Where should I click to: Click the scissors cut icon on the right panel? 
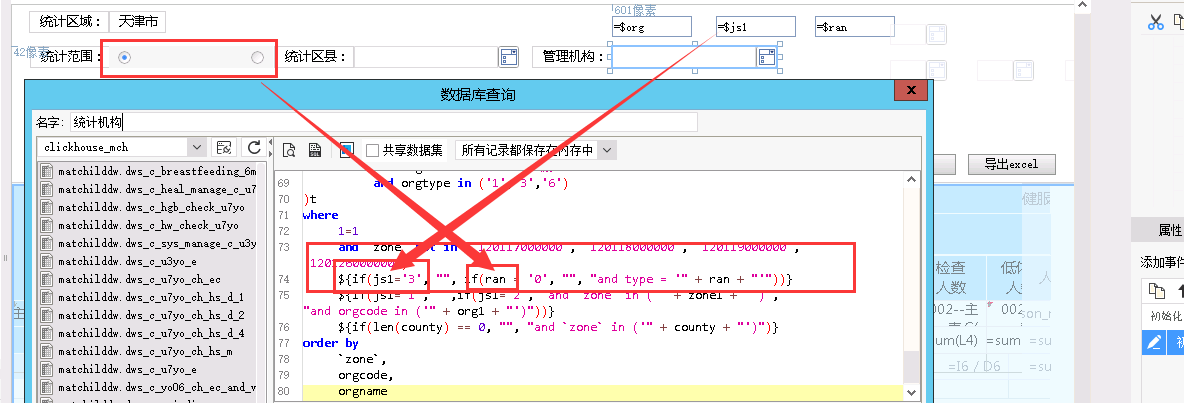coord(1155,23)
